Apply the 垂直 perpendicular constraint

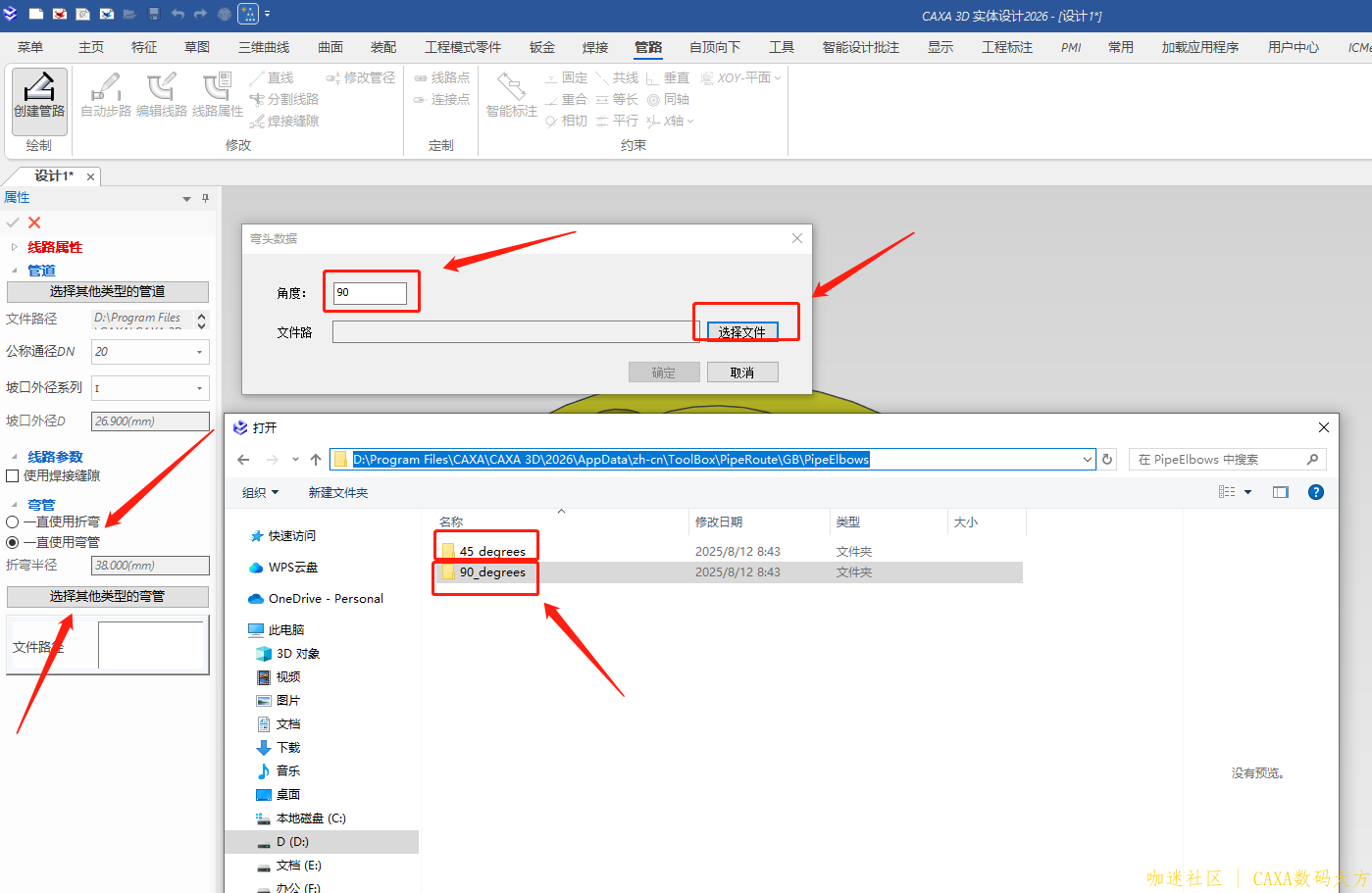pos(668,77)
